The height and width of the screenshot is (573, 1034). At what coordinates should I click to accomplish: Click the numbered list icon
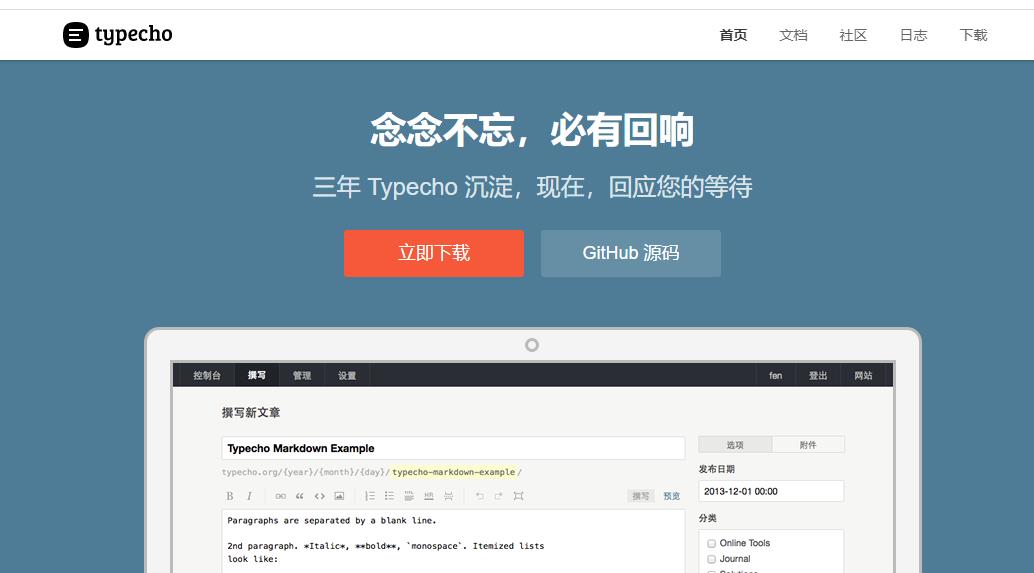370,496
